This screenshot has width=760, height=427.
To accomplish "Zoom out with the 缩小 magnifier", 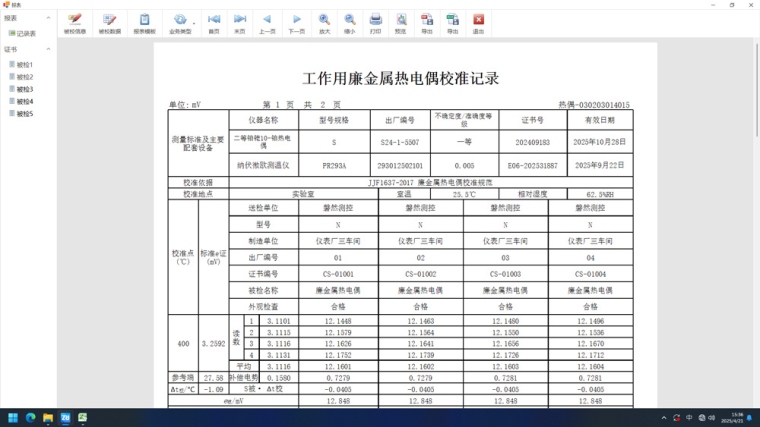I will [x=349, y=23].
